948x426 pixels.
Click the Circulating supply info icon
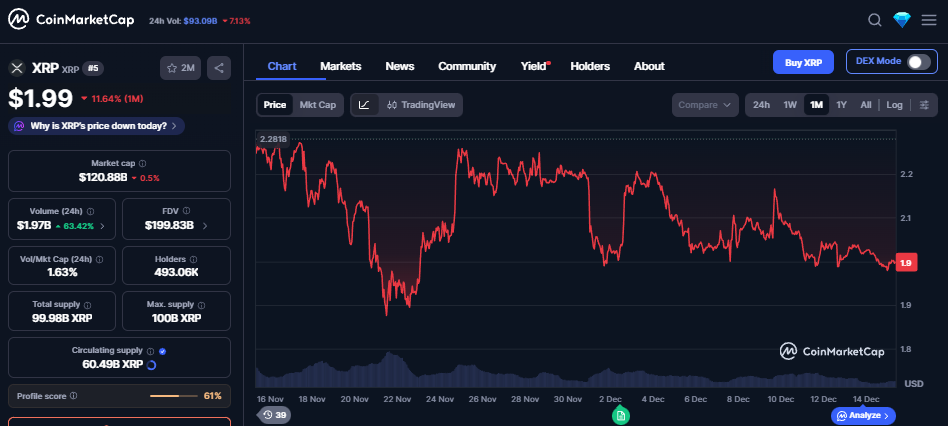point(151,350)
